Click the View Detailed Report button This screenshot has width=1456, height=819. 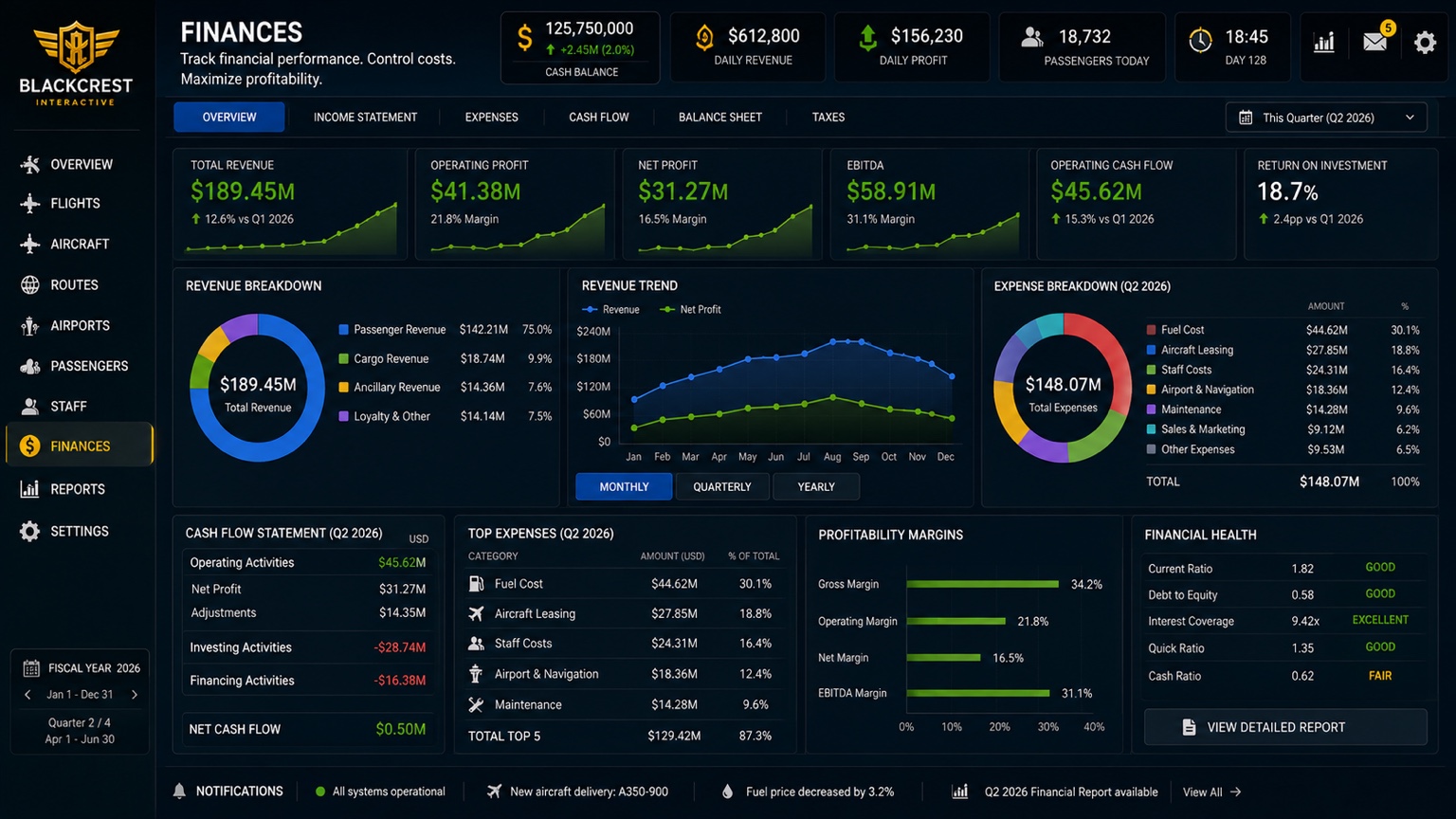1285,727
